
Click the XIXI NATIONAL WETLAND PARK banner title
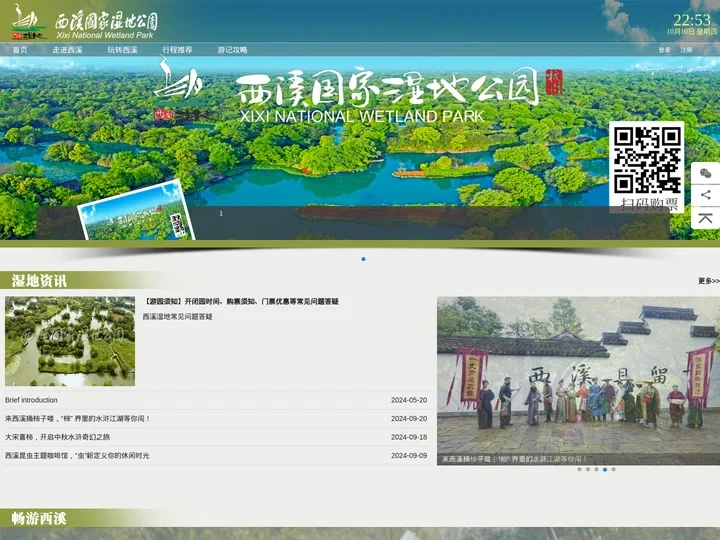tap(362, 116)
